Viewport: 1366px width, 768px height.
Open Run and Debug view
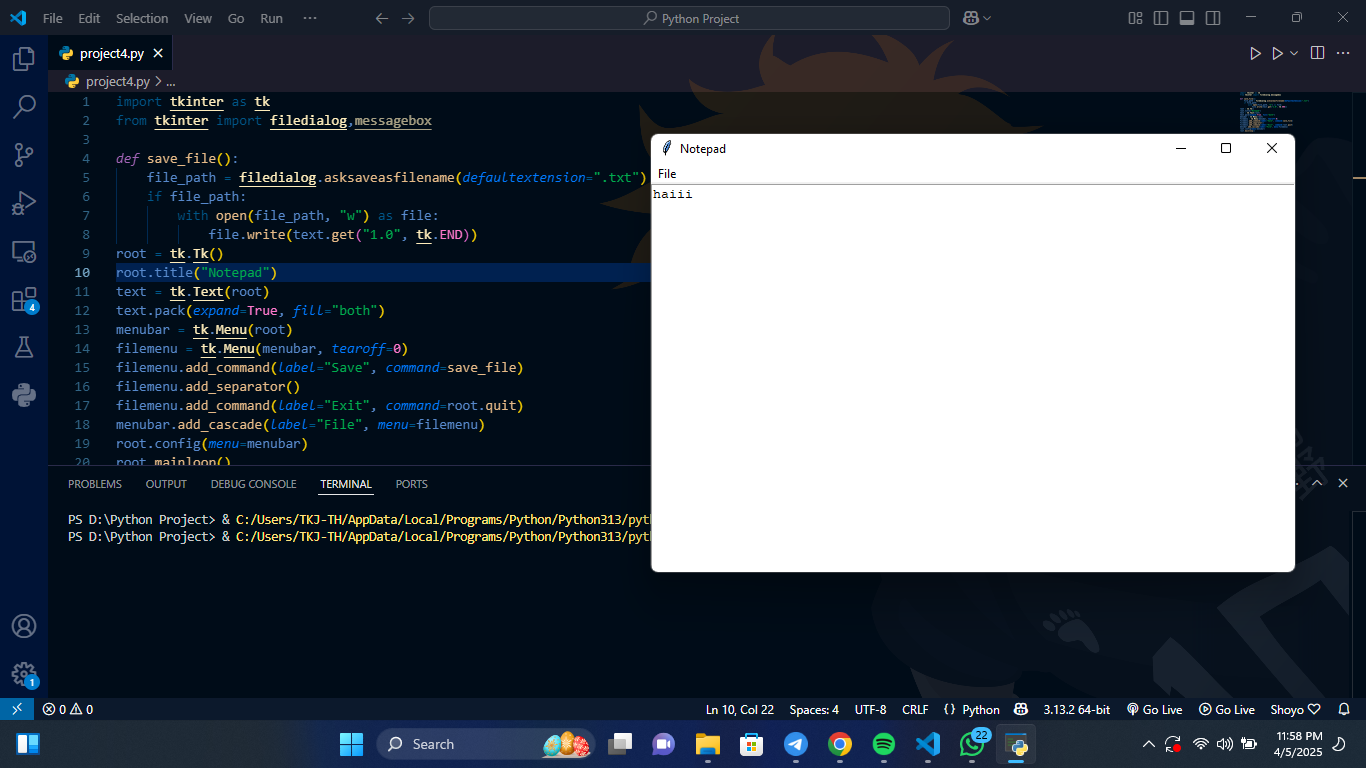point(24,203)
